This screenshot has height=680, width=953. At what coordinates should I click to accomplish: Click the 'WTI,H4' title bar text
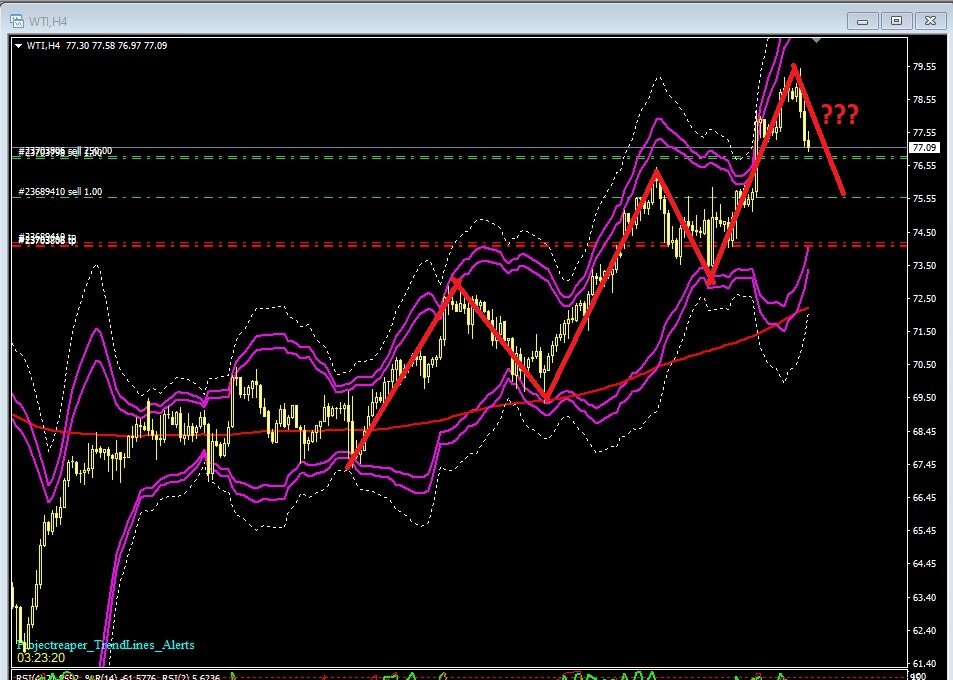coord(48,22)
